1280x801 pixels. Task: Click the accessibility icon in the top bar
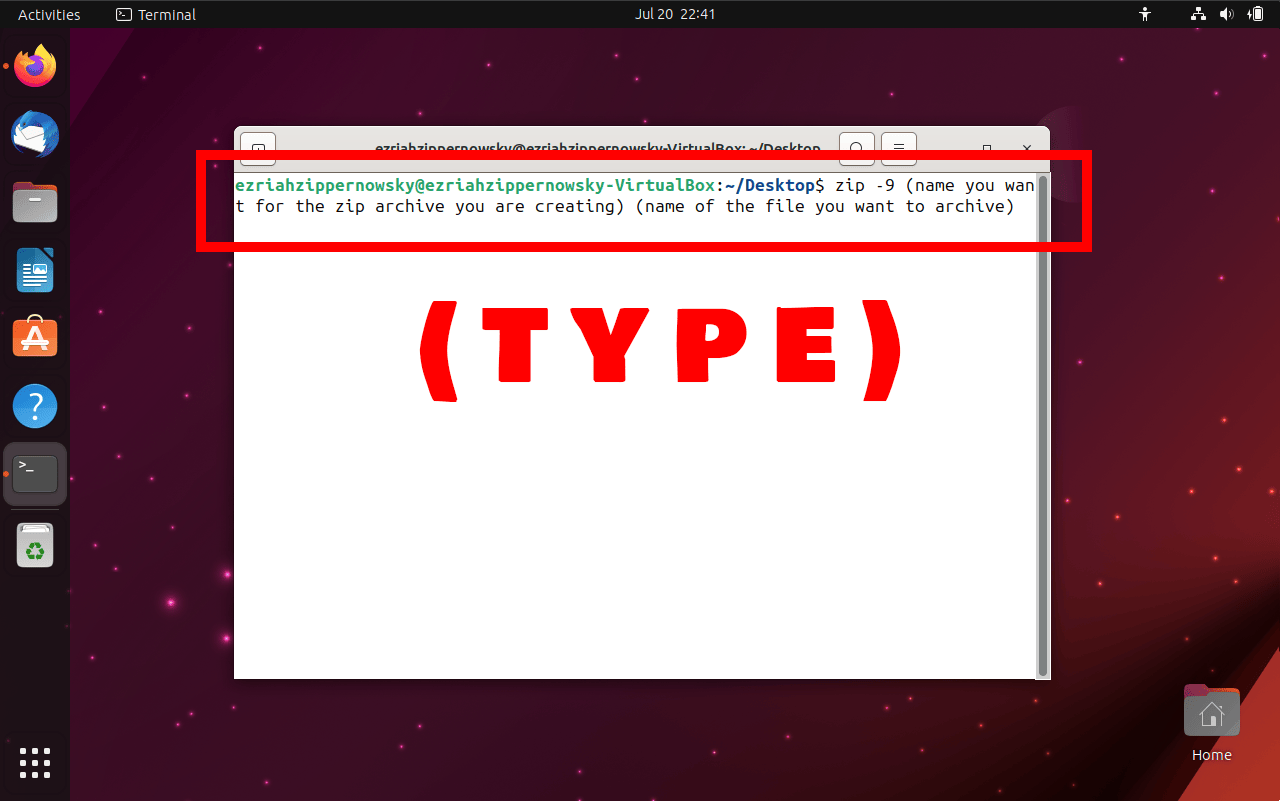(x=1144, y=14)
